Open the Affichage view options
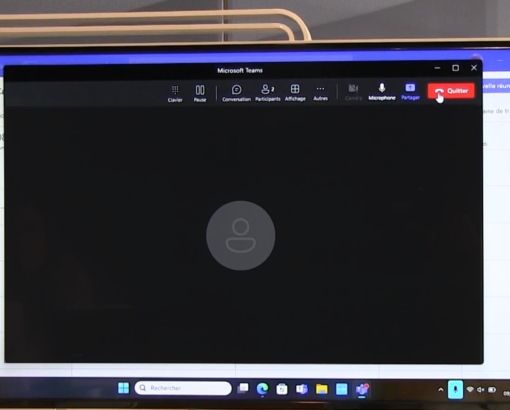510x410 pixels. pos(295,93)
